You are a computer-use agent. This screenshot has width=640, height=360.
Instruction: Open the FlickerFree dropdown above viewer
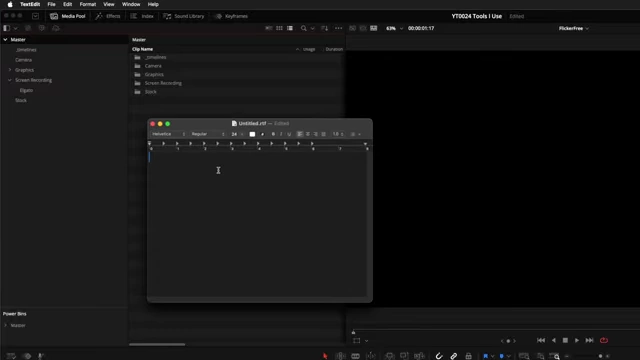[573, 28]
